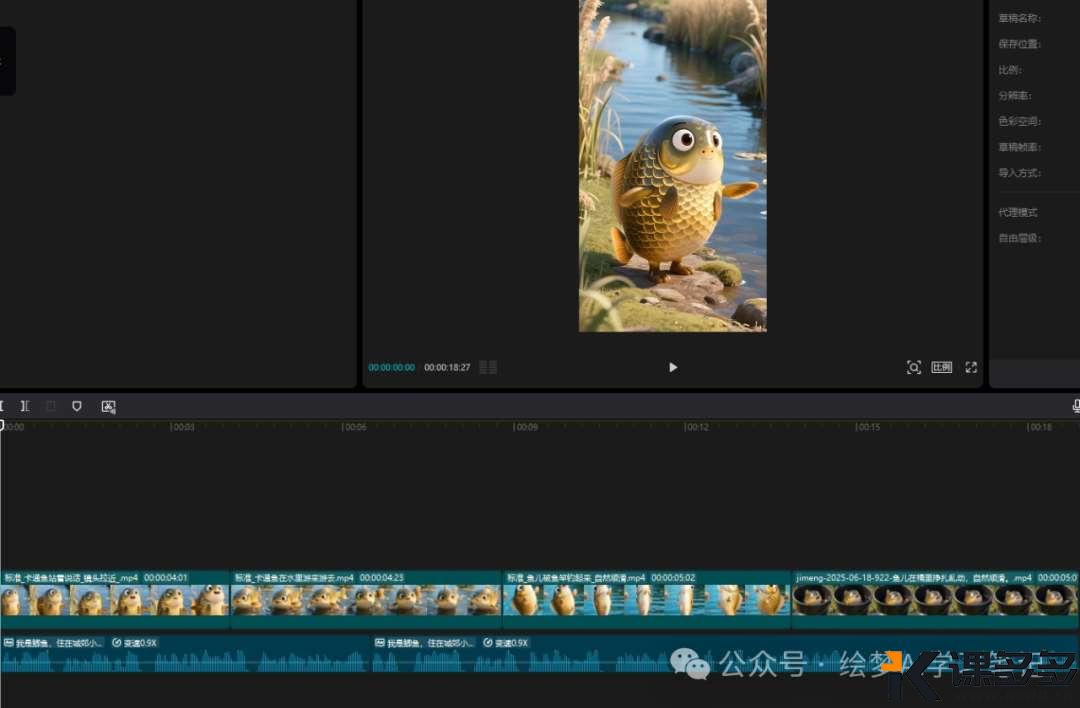The width and height of the screenshot is (1080, 708).
Task: Select the split-at-playhead tool in timeline toolbar
Action: coord(25,406)
